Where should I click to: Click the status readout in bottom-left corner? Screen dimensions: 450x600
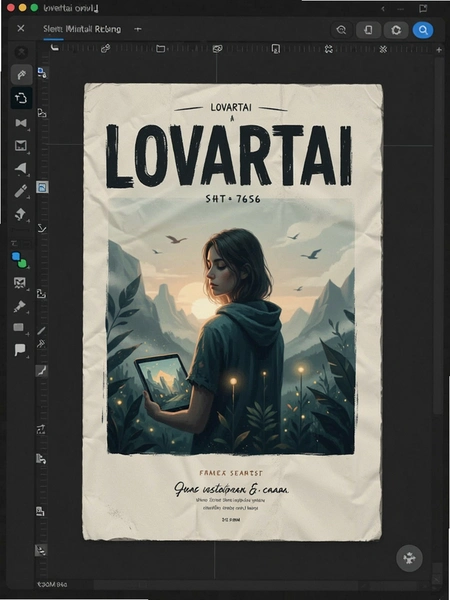(52, 584)
